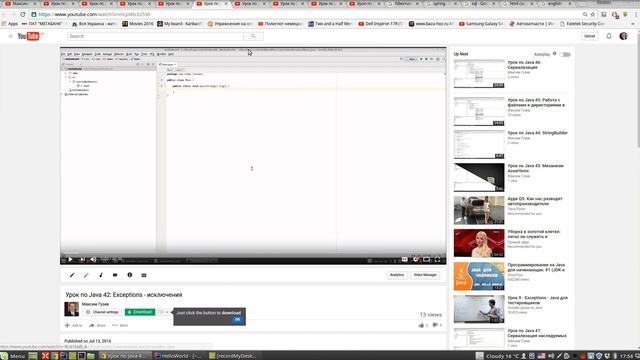
Task: Open the Info and Settings pencil editor
Action: pos(72,275)
